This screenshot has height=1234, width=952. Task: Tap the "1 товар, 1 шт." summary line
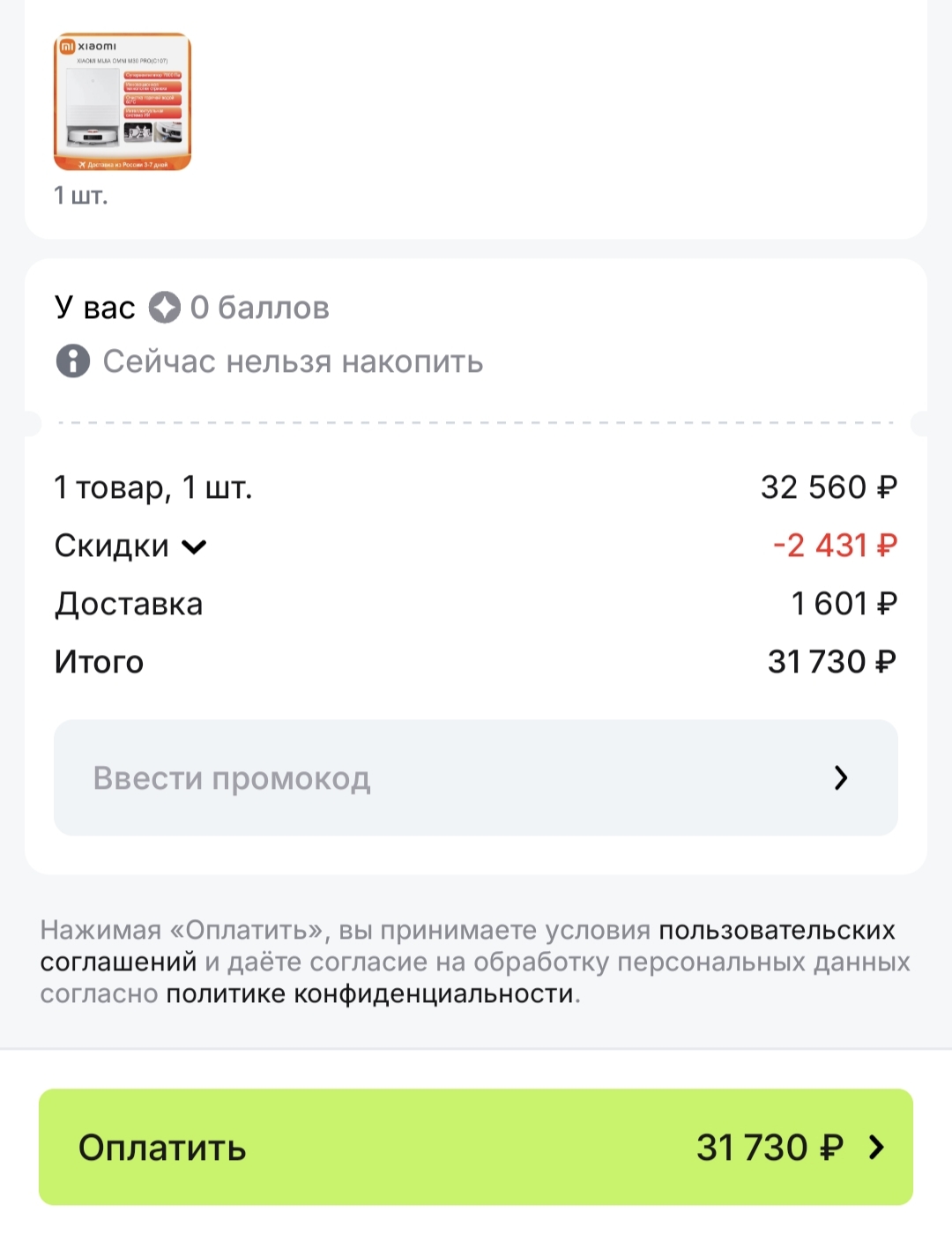point(153,487)
